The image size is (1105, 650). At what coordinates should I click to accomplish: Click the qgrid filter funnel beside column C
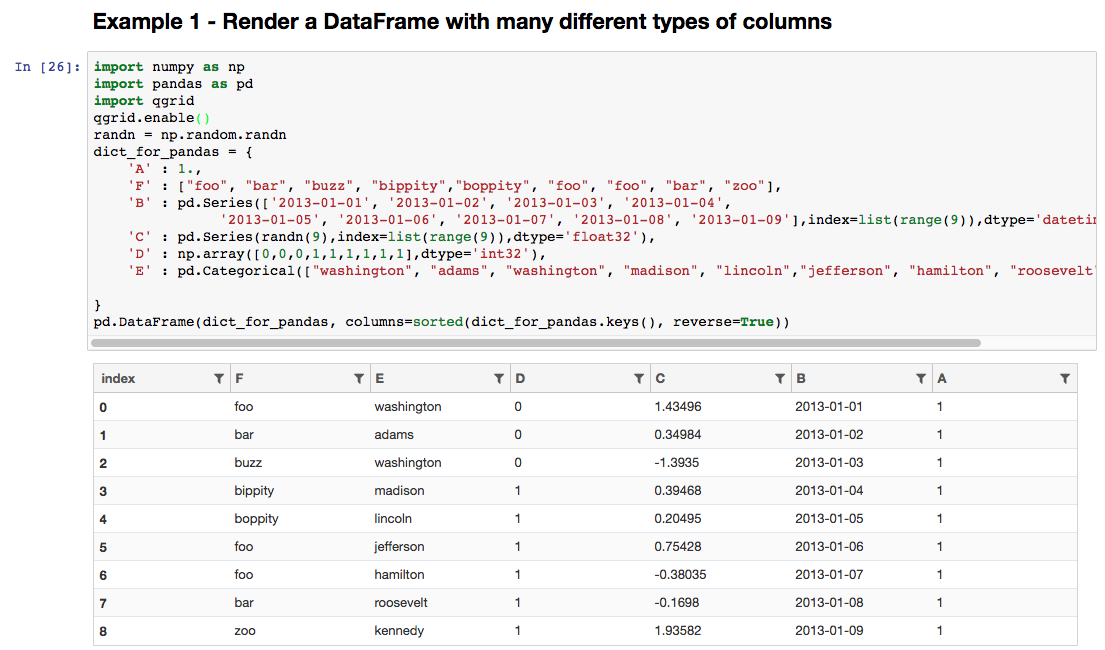point(780,378)
